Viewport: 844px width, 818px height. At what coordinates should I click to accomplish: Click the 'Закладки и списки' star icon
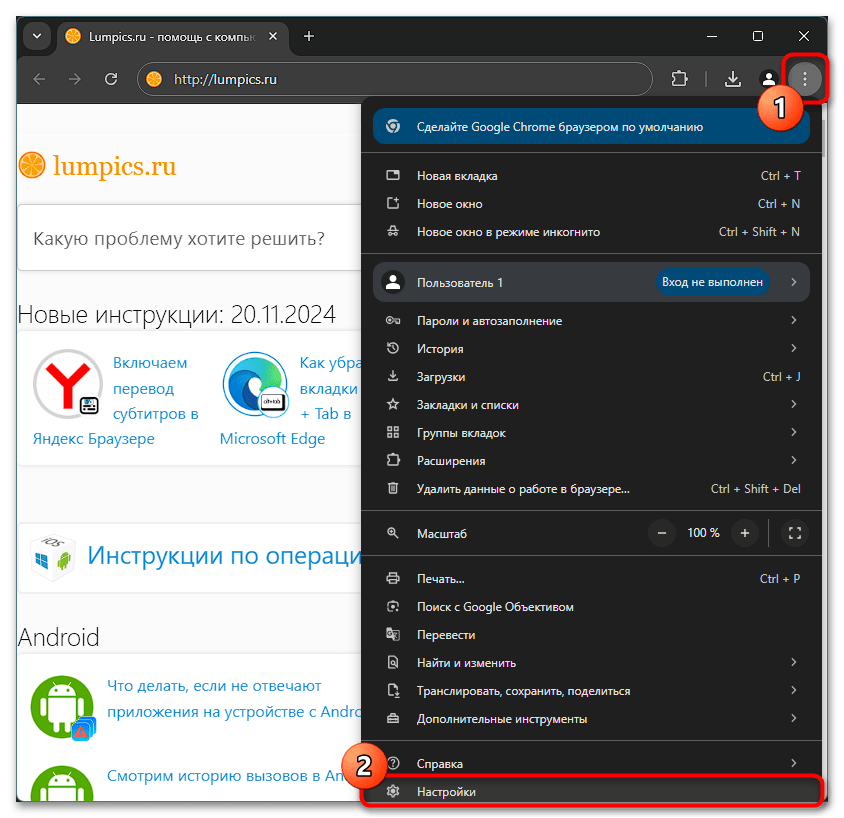(393, 404)
